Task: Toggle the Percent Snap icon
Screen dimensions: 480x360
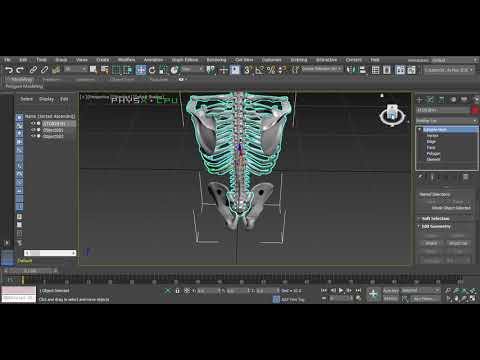Action: tap(271, 70)
